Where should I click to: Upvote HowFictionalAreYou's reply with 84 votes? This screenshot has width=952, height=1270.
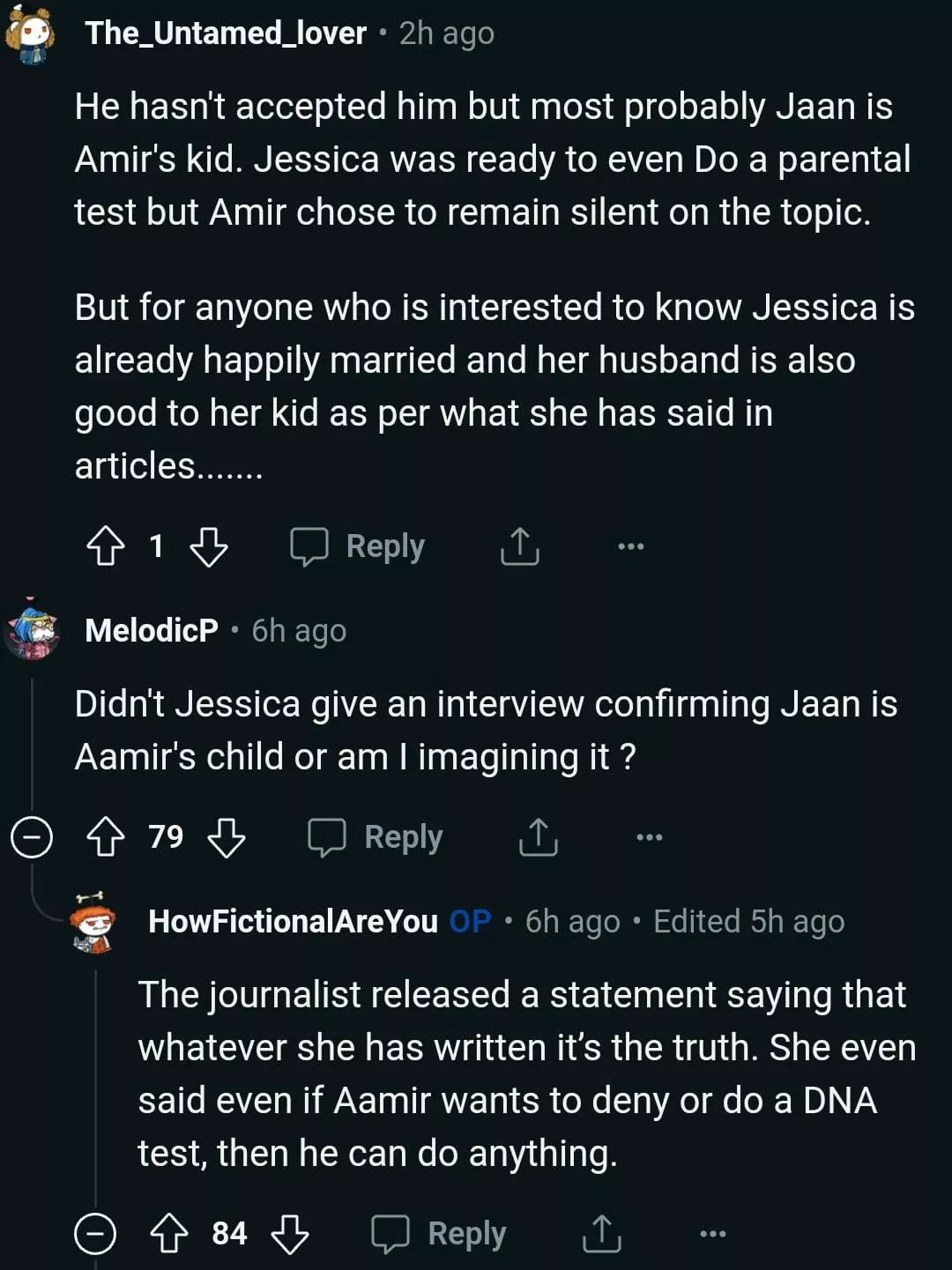click(x=169, y=1234)
